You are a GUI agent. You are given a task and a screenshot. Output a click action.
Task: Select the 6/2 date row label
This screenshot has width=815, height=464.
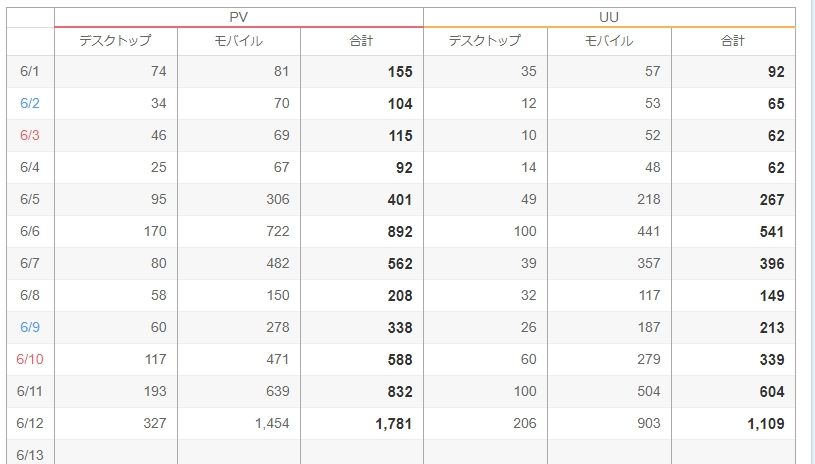[30, 103]
